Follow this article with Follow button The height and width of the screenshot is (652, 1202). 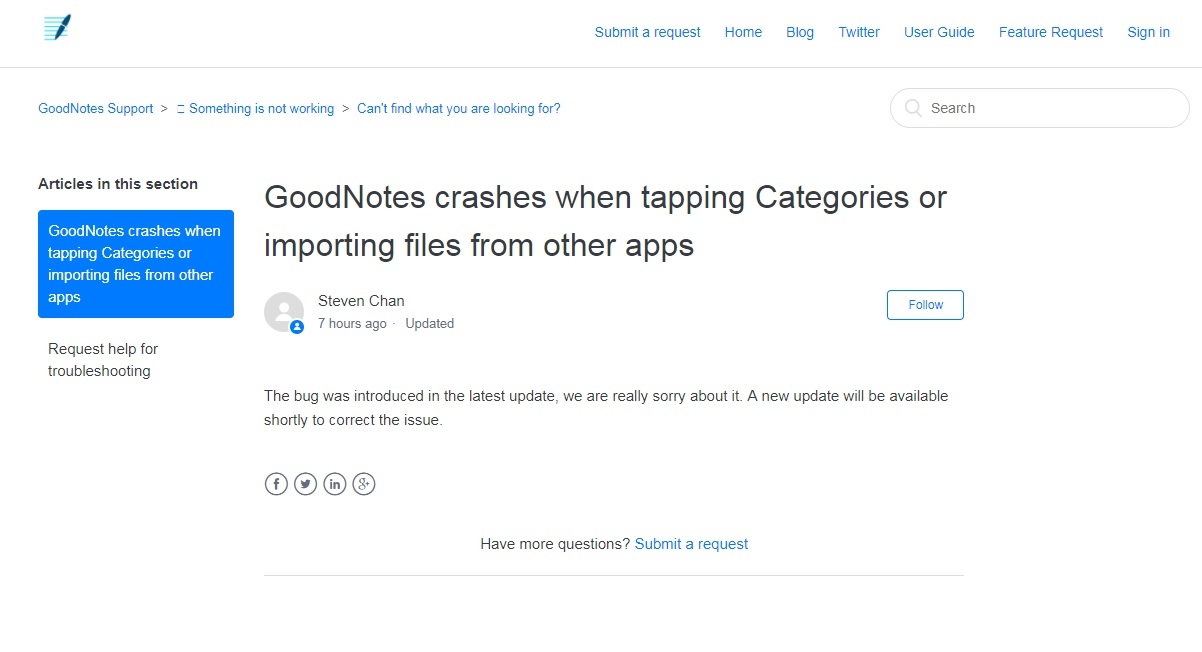pos(925,305)
